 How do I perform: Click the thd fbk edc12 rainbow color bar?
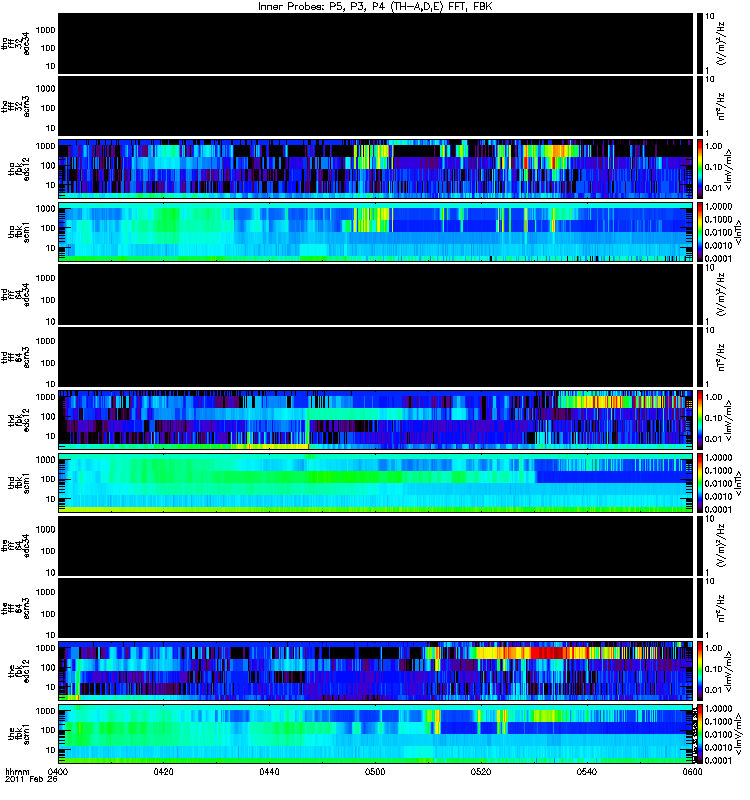699,420
